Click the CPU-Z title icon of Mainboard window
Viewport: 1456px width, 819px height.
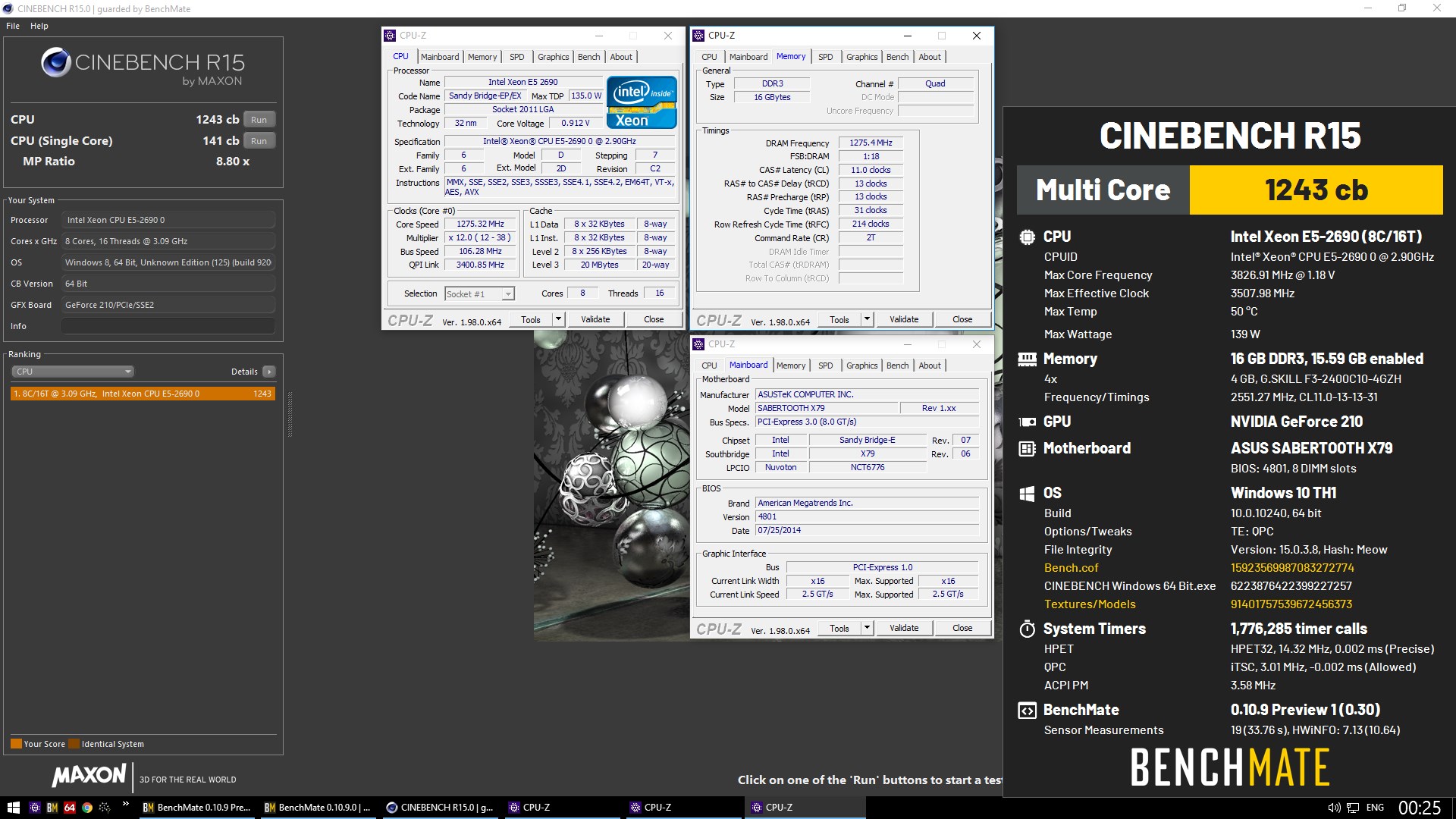[698, 344]
